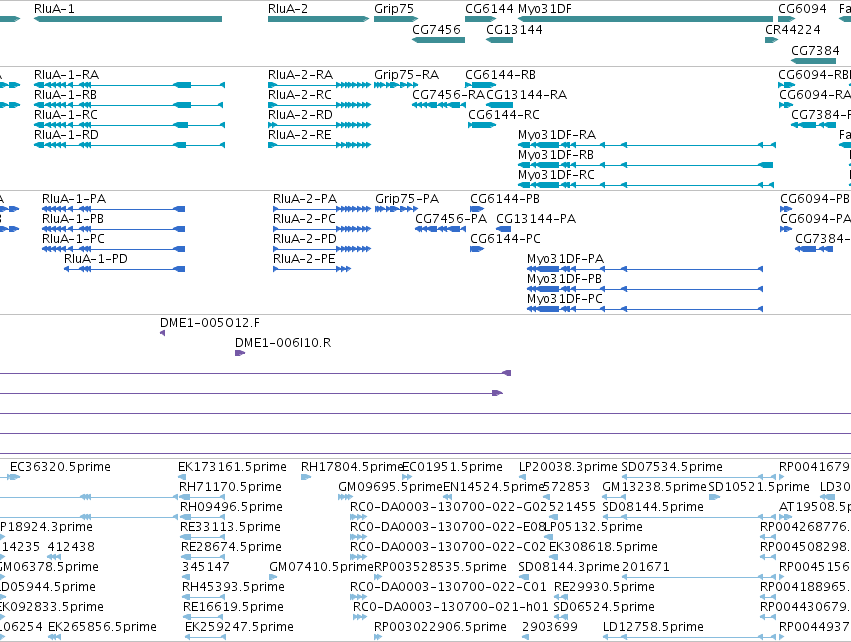851x642 pixels.
Task: Click the CG13144 gene label
Action: 514,29
